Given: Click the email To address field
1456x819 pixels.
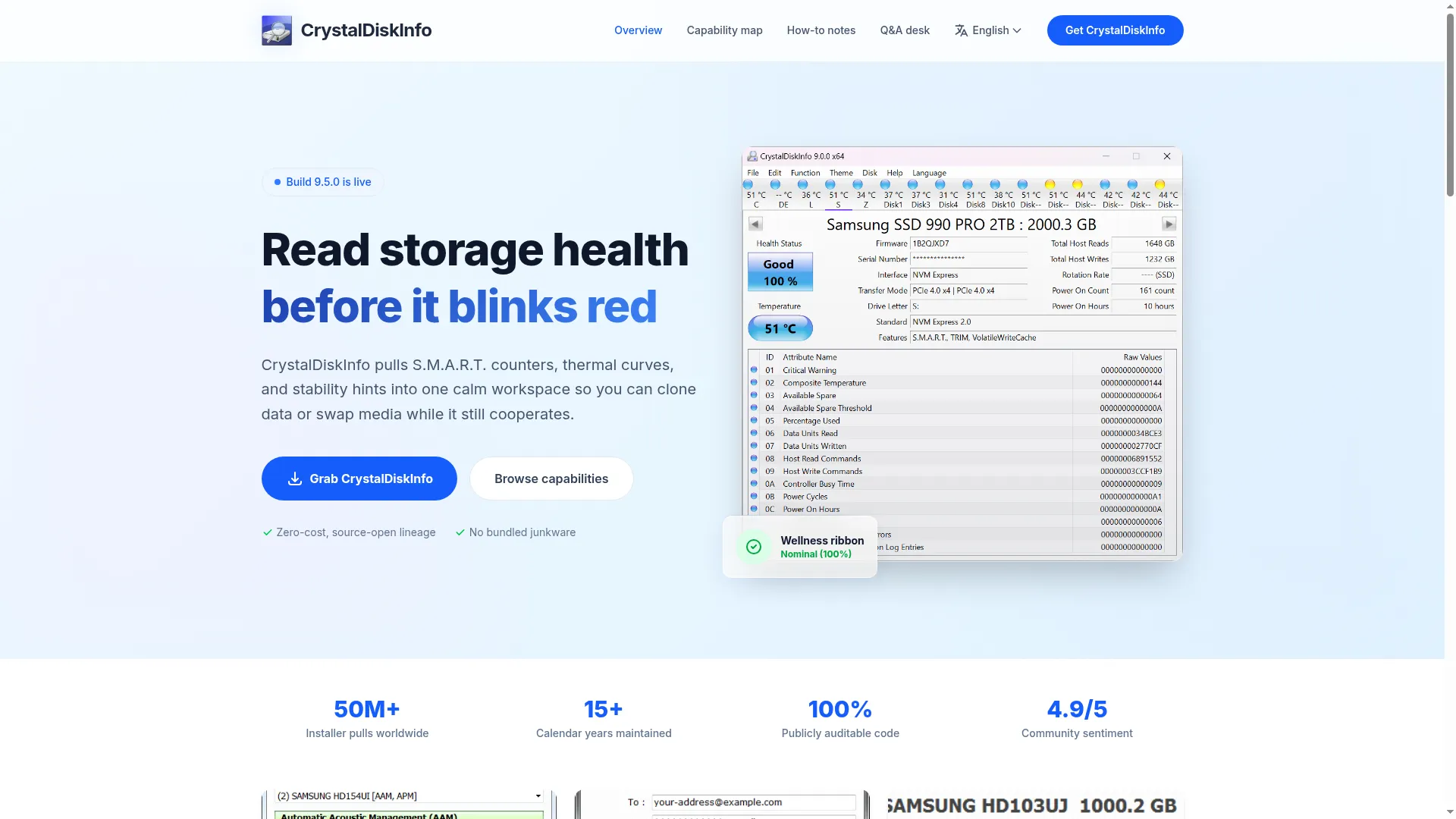Looking at the screenshot, I should pos(754,802).
